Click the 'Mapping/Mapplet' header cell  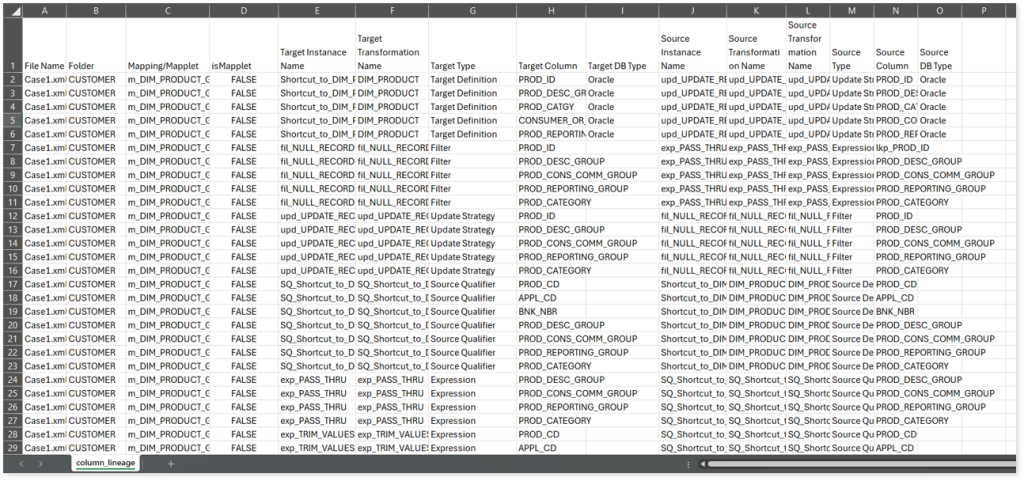pos(167,45)
